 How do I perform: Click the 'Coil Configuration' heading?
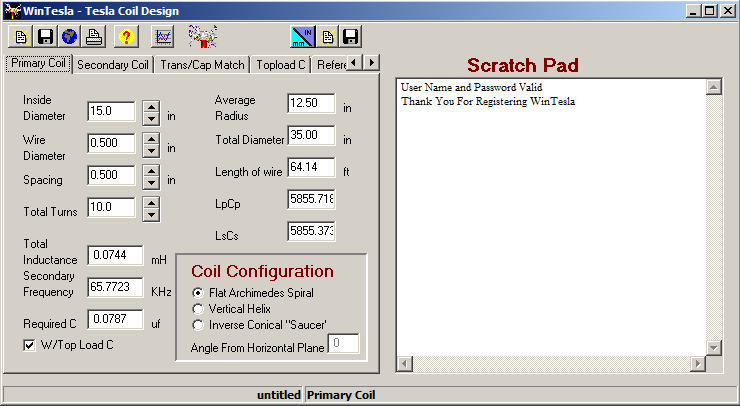coord(262,271)
